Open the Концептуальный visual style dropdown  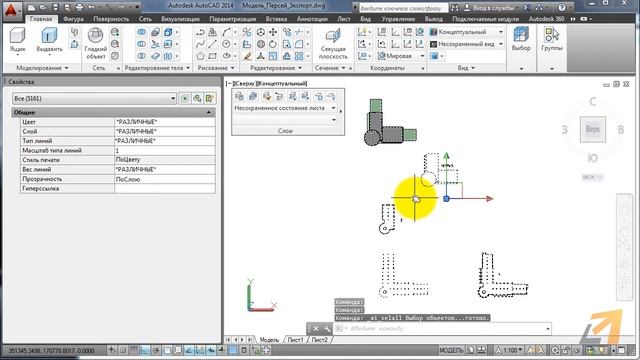[467, 32]
